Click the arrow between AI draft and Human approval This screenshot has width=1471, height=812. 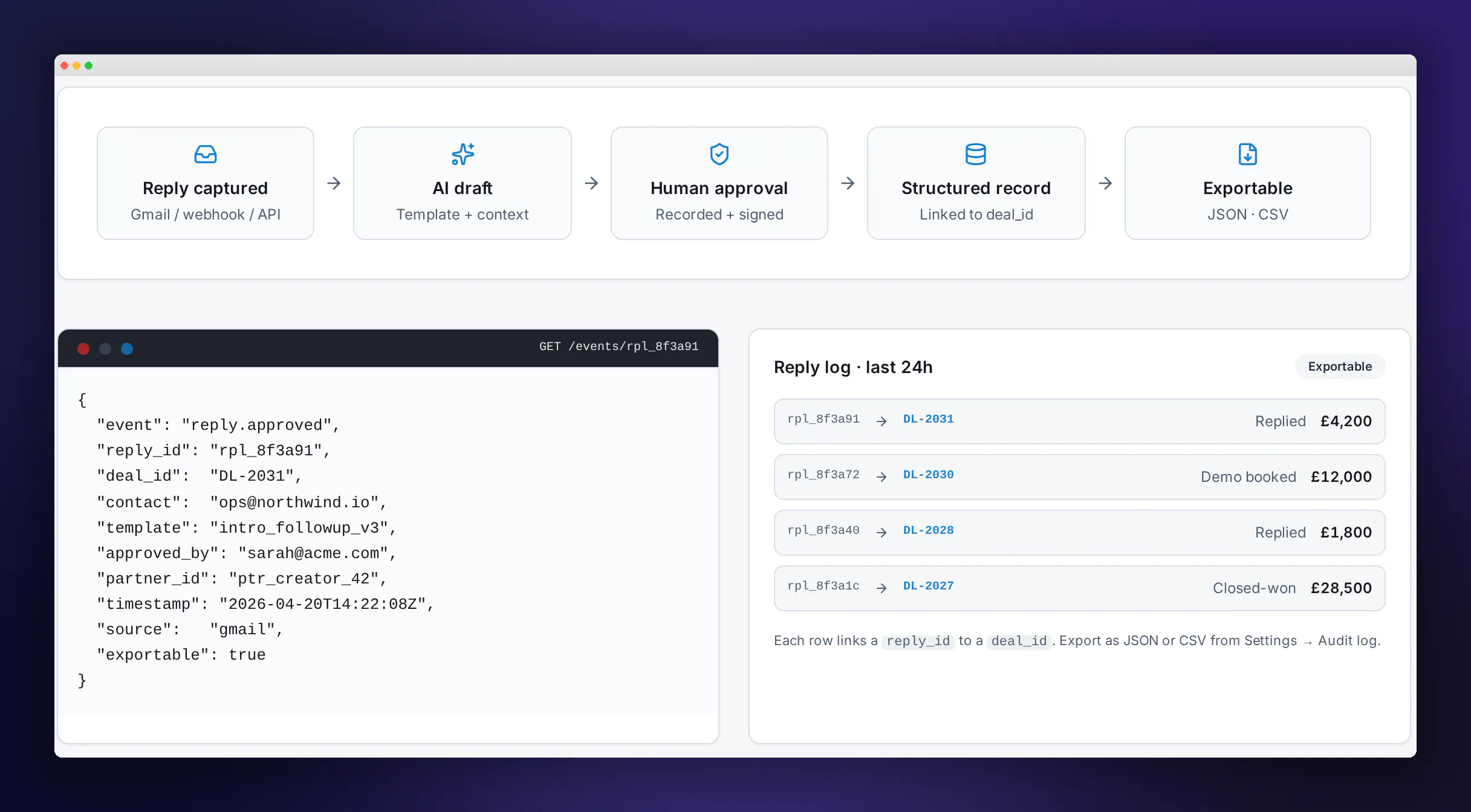[x=591, y=183]
